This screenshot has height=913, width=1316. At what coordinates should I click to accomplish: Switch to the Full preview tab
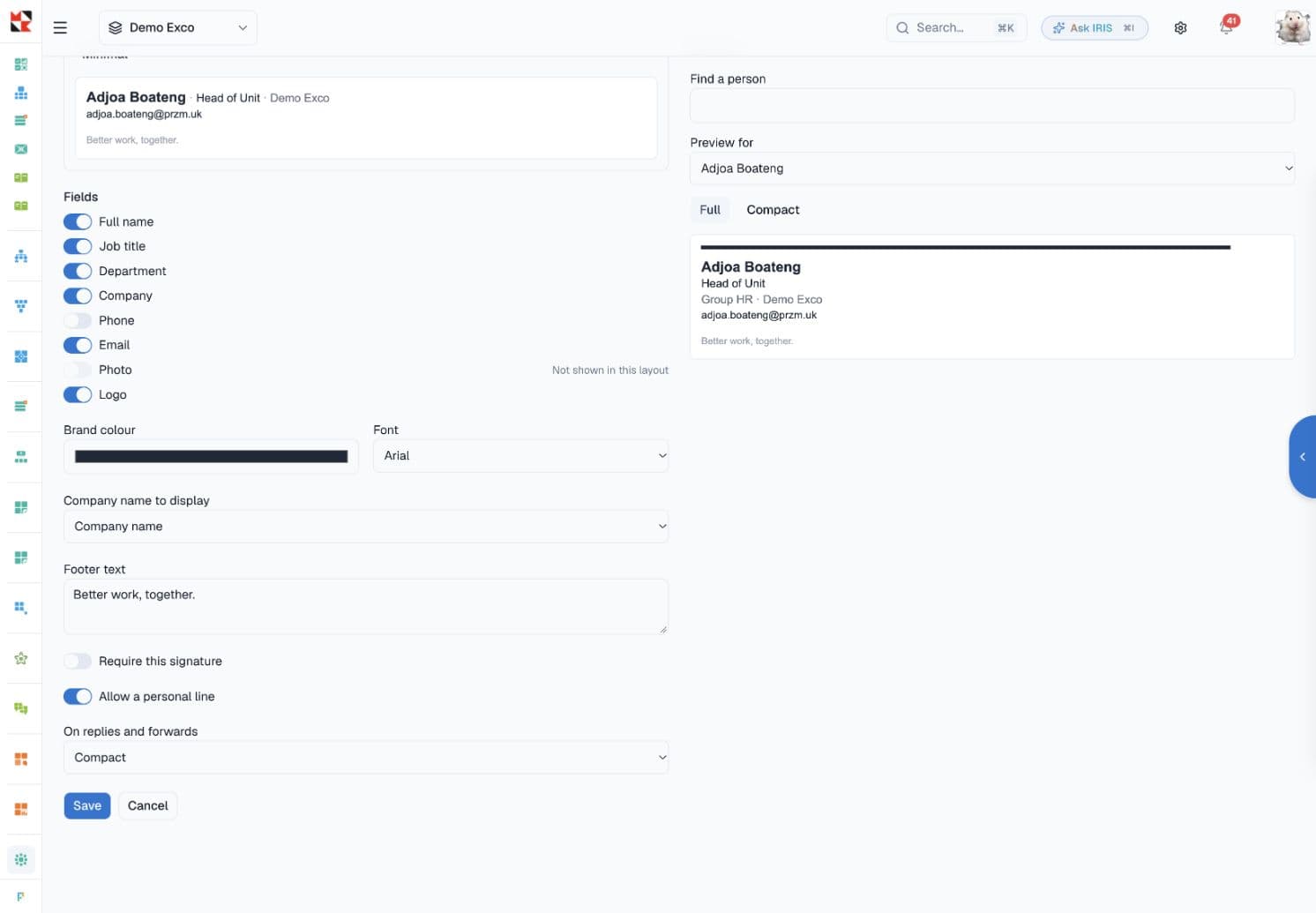click(710, 210)
